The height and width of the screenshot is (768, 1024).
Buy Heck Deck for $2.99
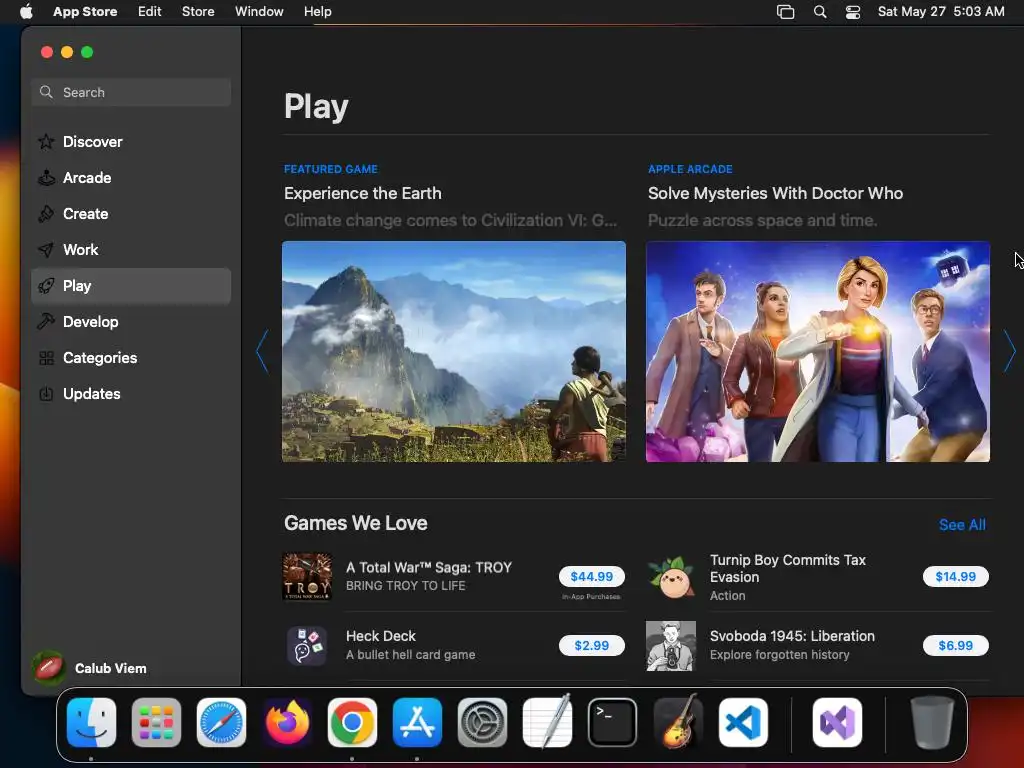[x=592, y=645]
